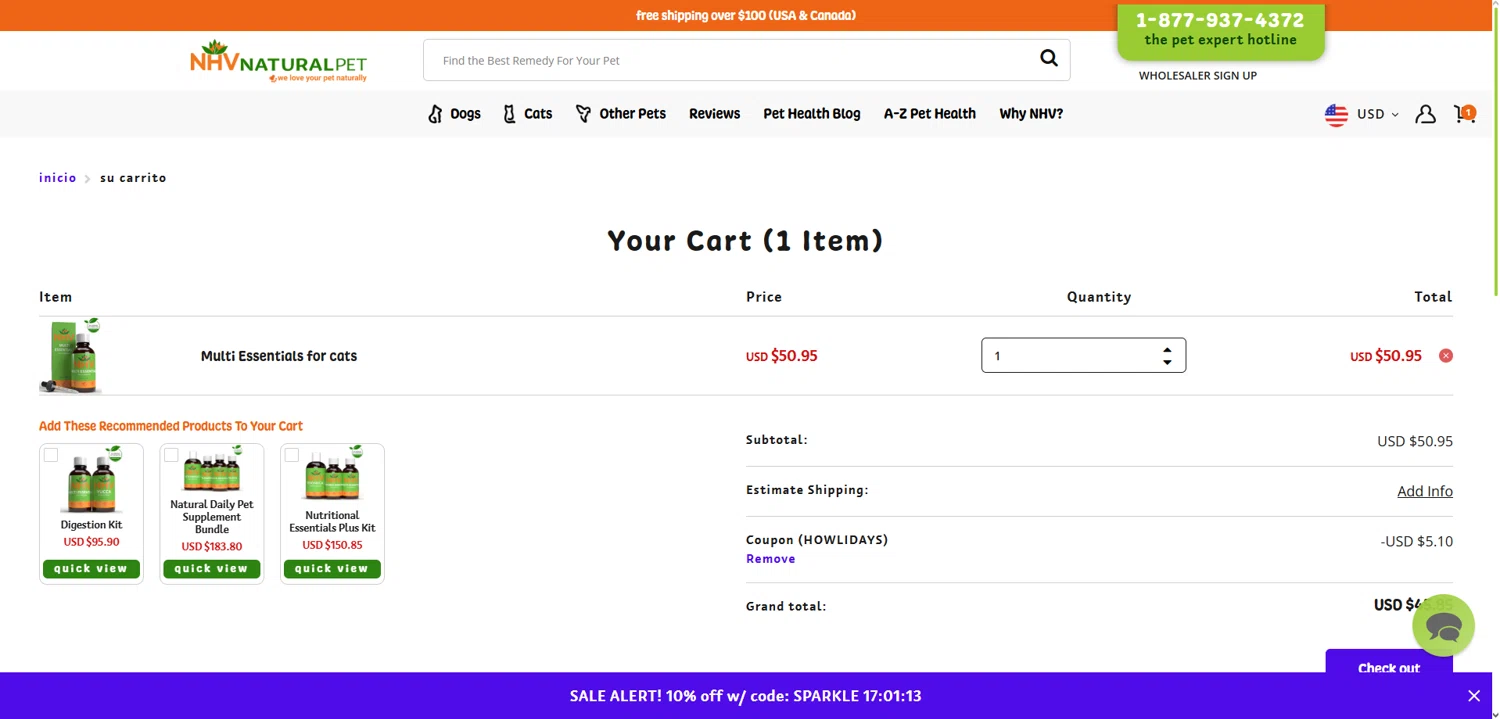This screenshot has width=1500, height=719.
Task: Click Add Info for shipping estimate
Action: click(1425, 491)
